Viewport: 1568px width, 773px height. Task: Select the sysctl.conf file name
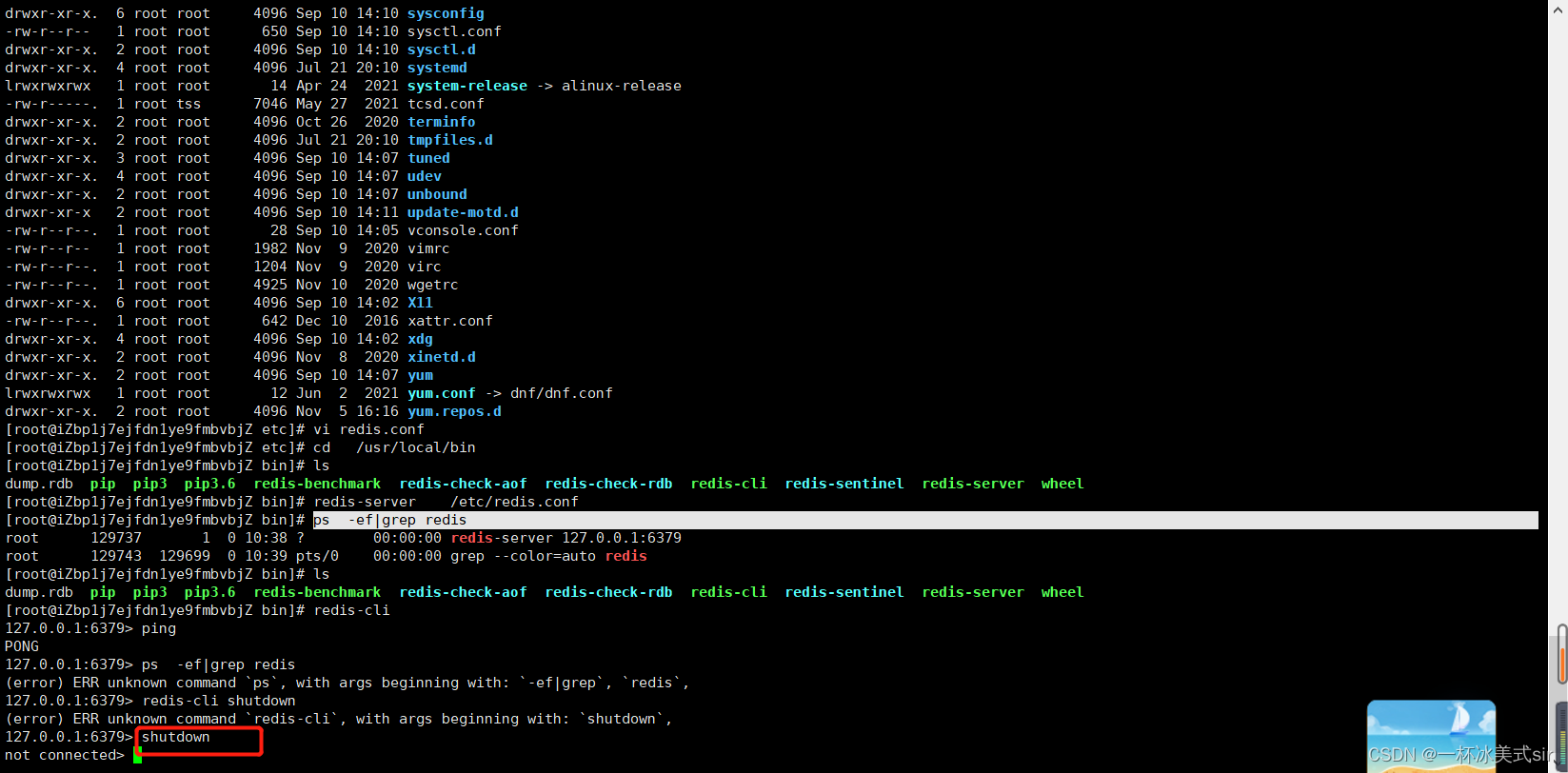(454, 31)
